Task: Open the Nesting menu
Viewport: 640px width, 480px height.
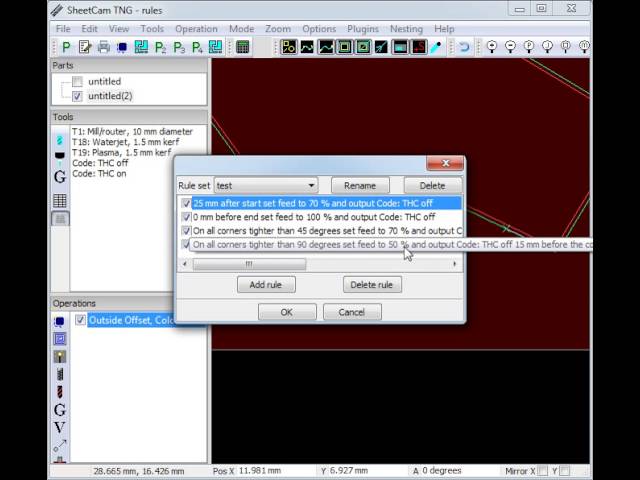Action: (x=406, y=29)
